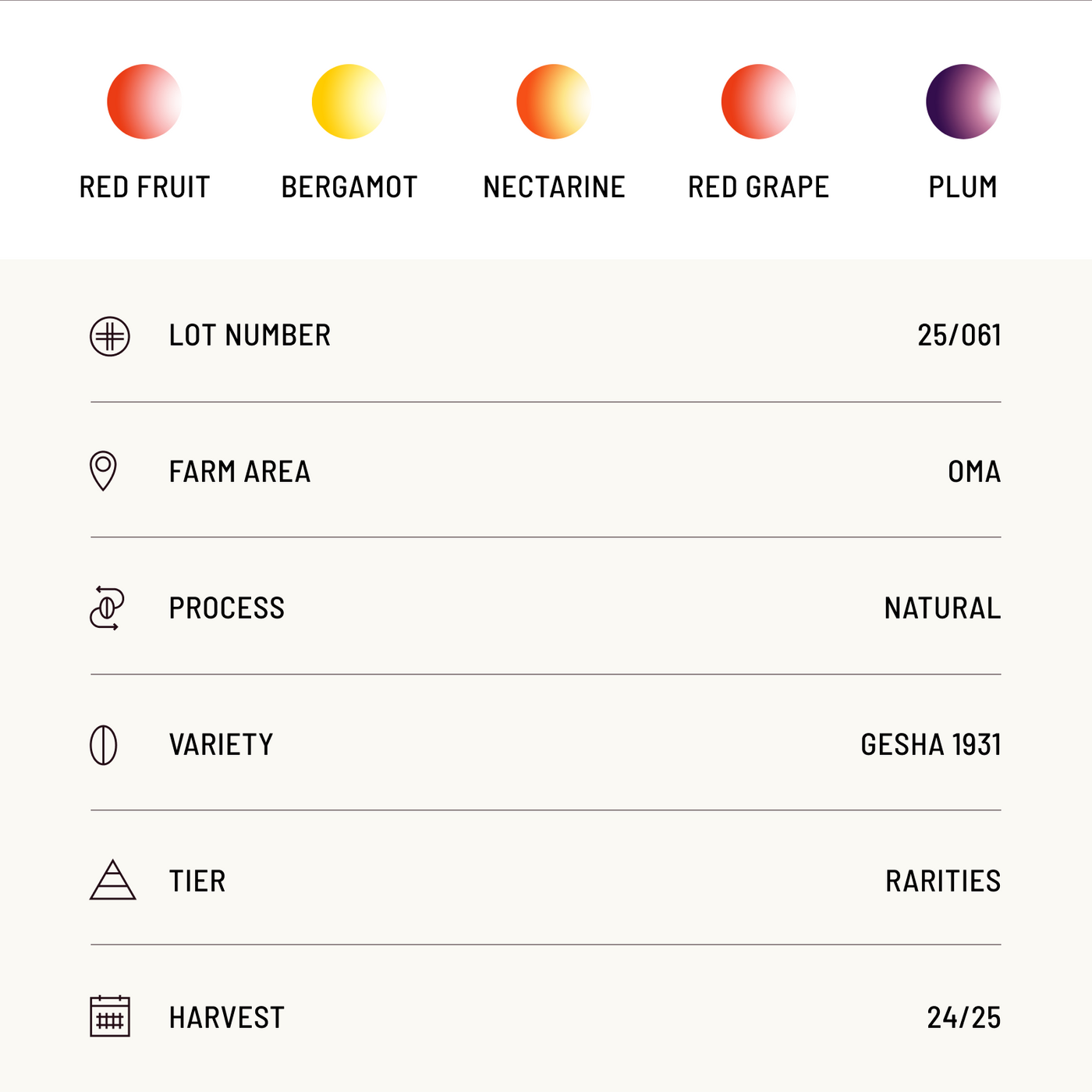Image resolution: width=1092 pixels, height=1092 pixels.
Task: Click the LOT NUMBER row label
Action: 250,335
